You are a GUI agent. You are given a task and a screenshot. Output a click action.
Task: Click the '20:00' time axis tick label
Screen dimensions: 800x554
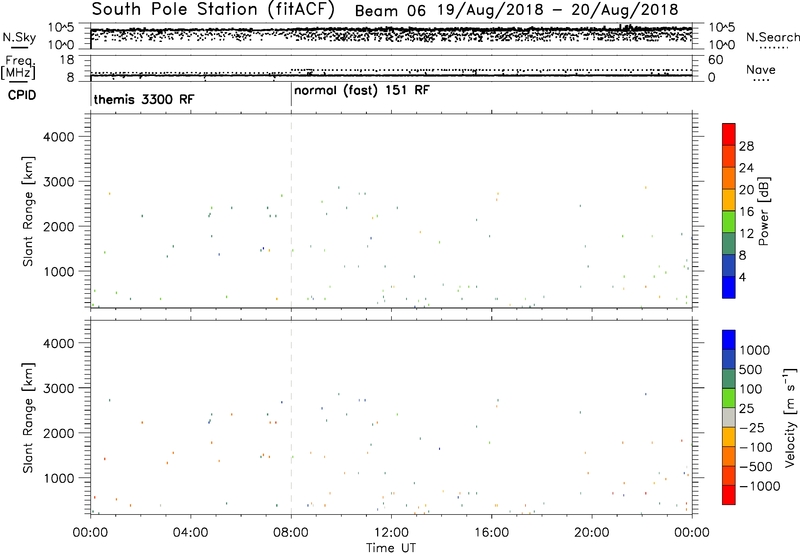(x=591, y=533)
